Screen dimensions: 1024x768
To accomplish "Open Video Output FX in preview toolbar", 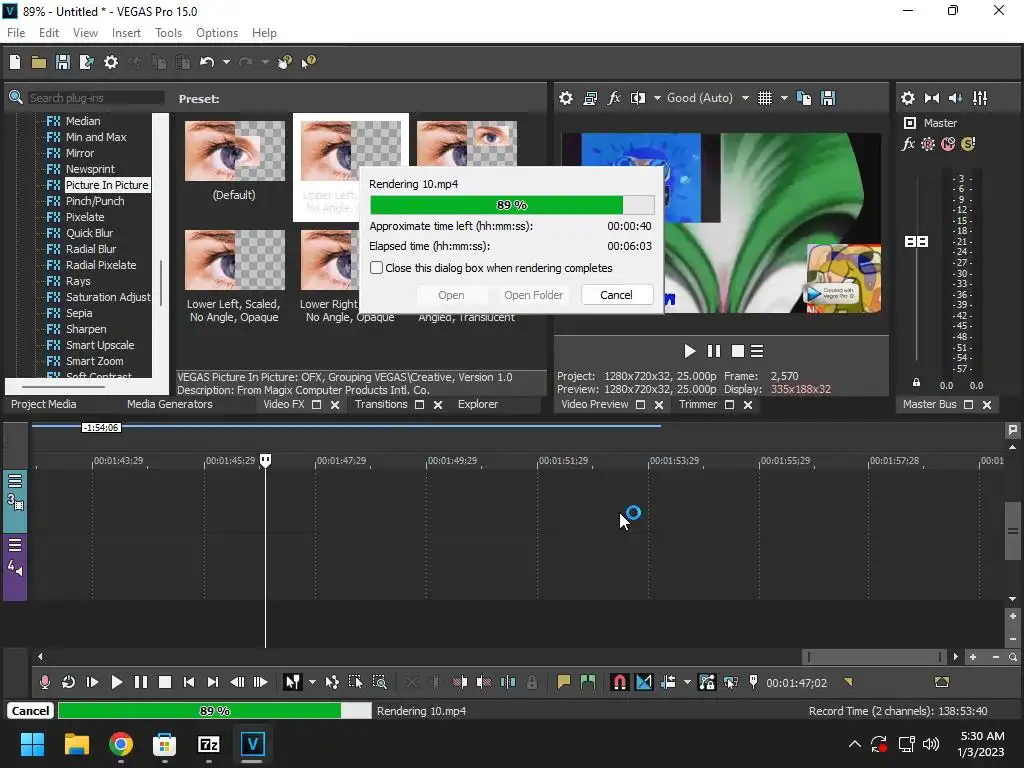I will pos(614,98).
